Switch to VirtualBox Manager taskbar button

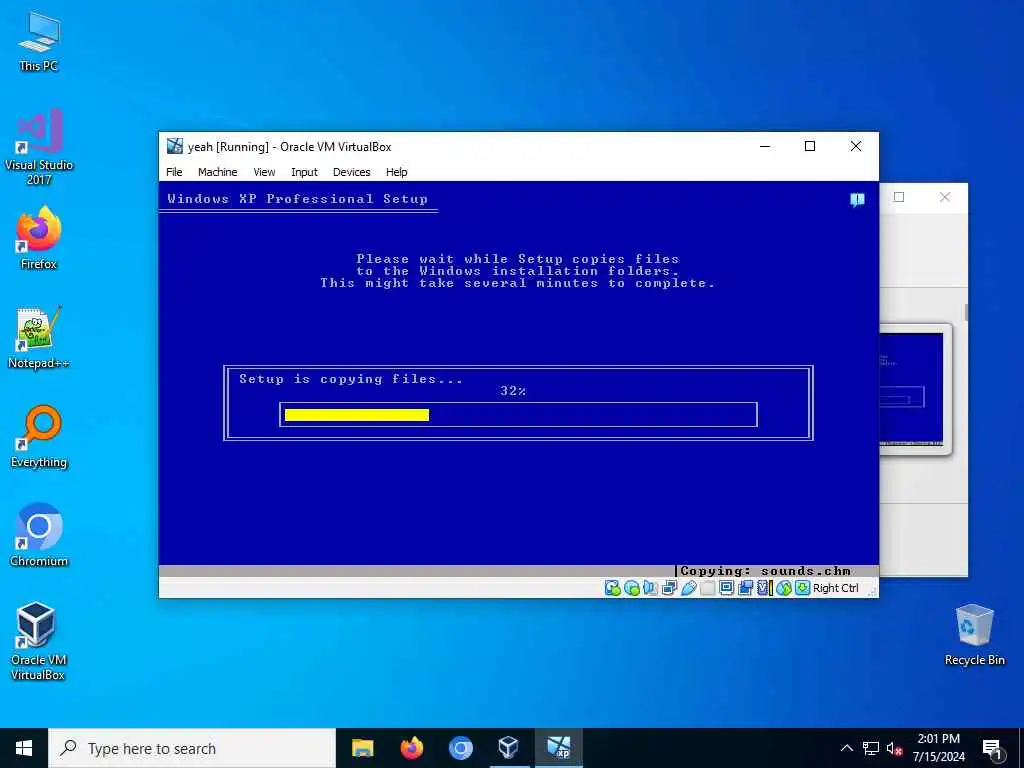[509, 748]
